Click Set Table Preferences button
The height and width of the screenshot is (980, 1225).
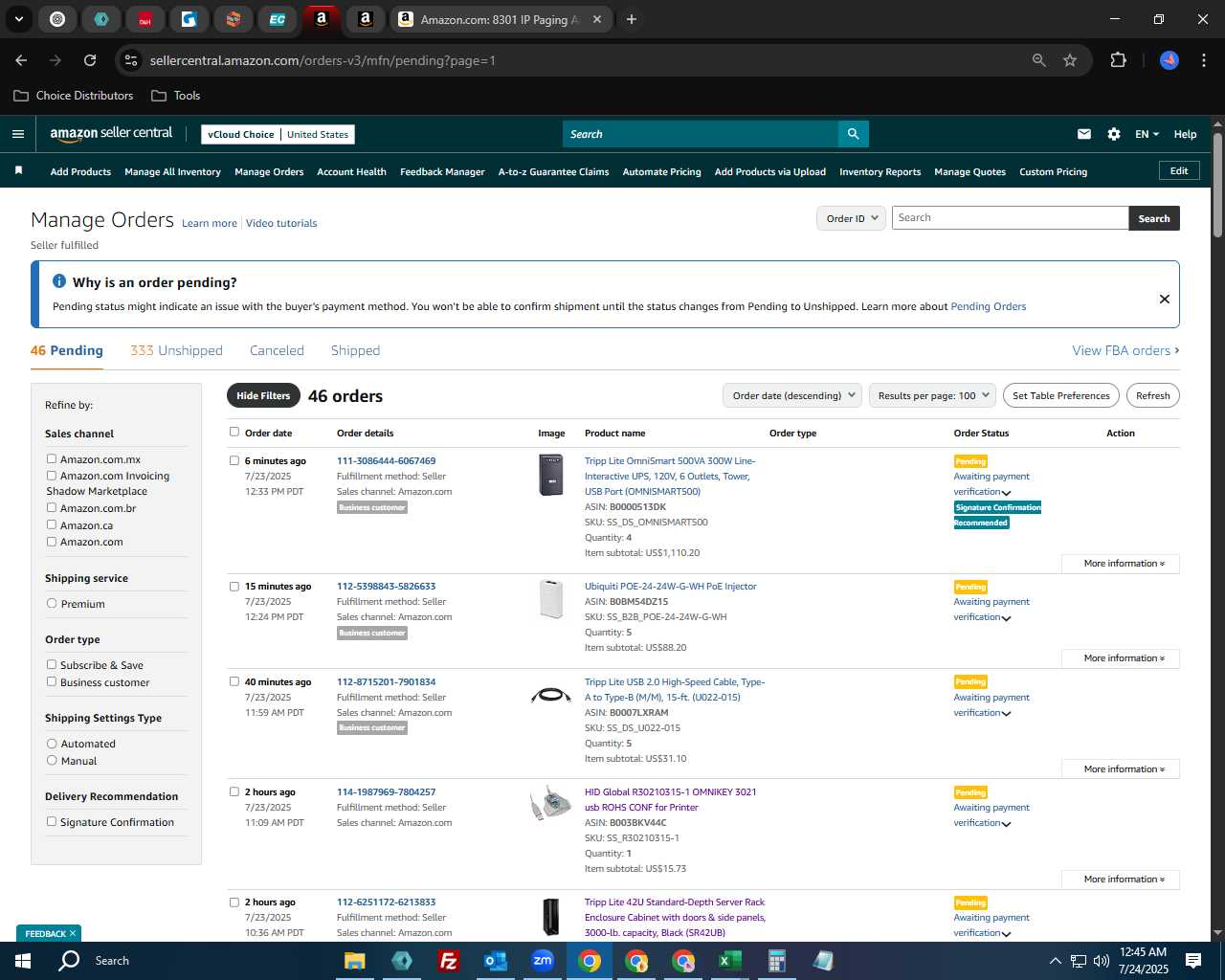coord(1061,395)
